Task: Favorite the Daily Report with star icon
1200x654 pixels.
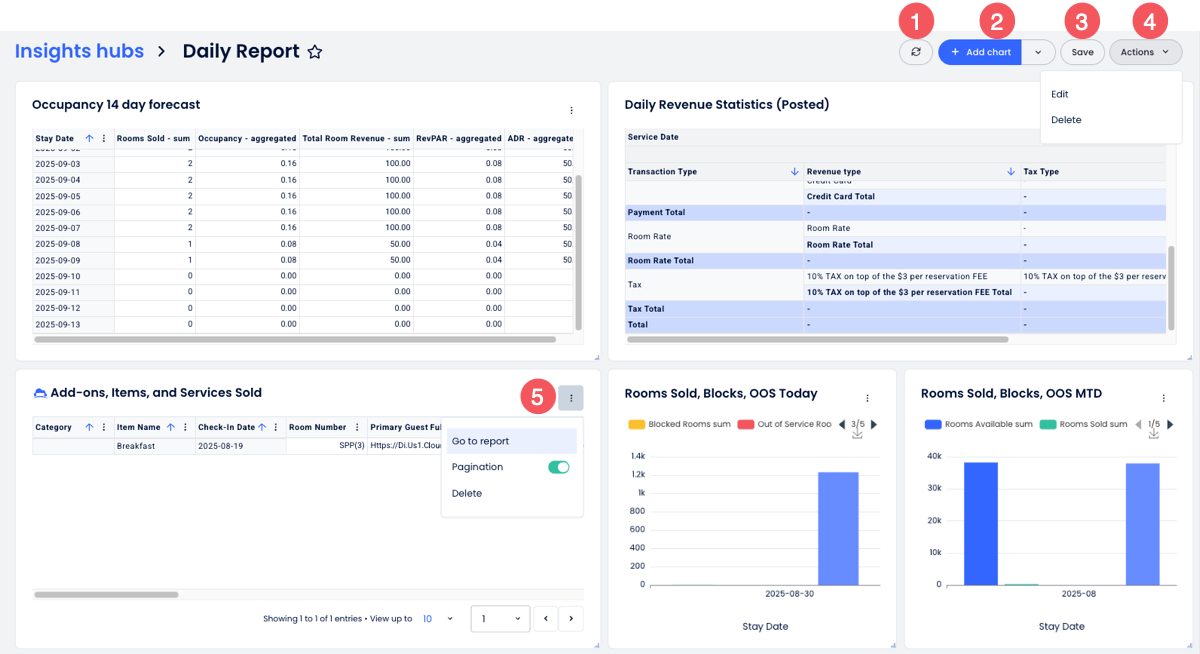Action: (x=315, y=52)
